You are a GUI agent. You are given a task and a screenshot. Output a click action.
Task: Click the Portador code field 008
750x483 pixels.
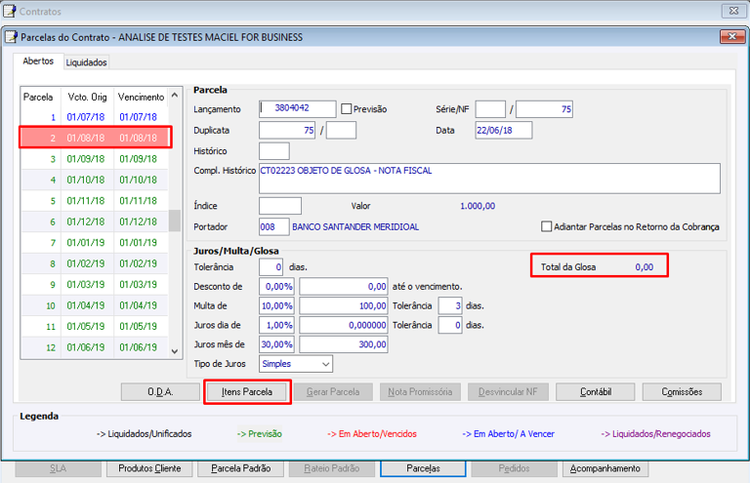pos(274,227)
